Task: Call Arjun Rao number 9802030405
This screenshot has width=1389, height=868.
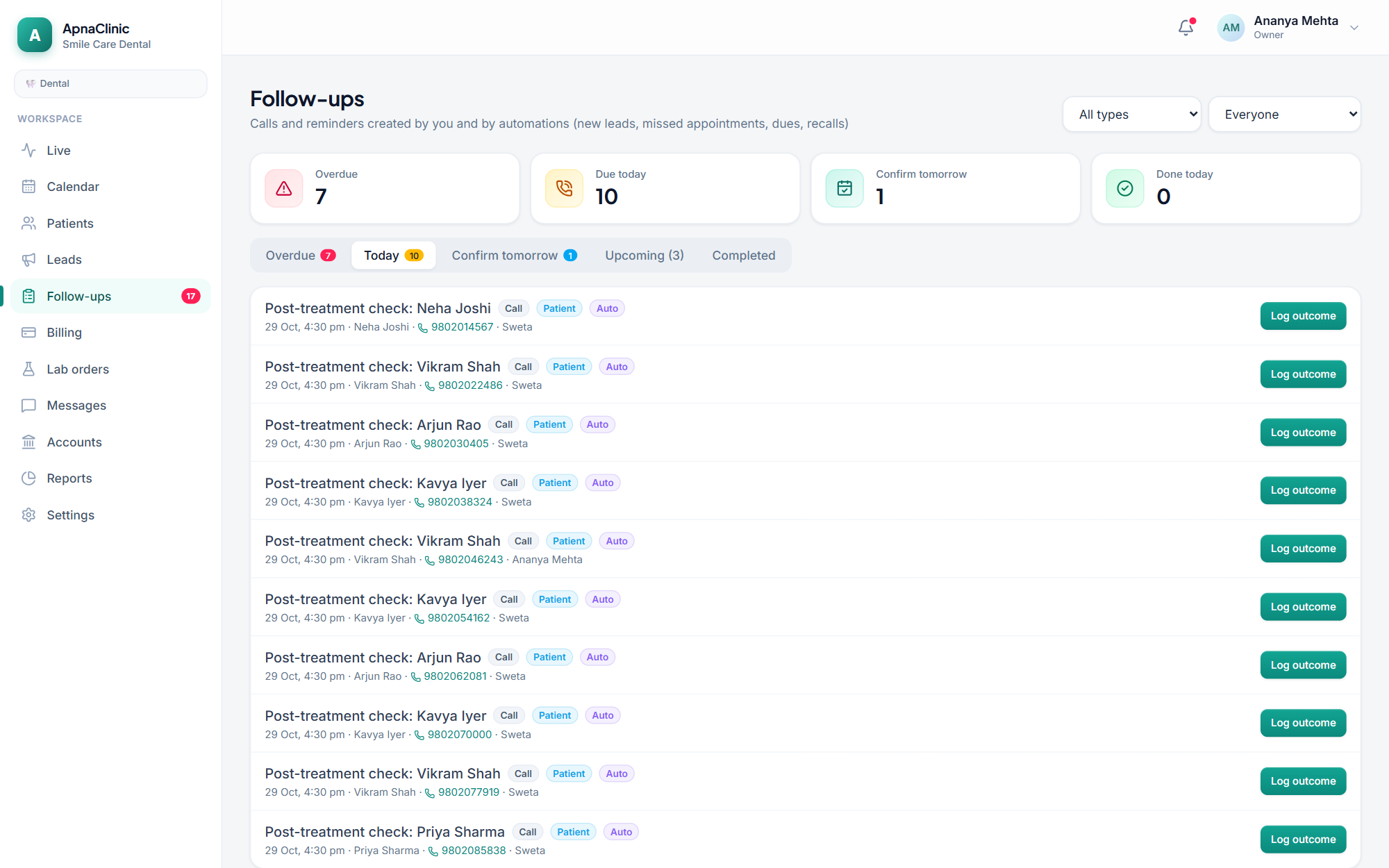Action: coord(449,444)
